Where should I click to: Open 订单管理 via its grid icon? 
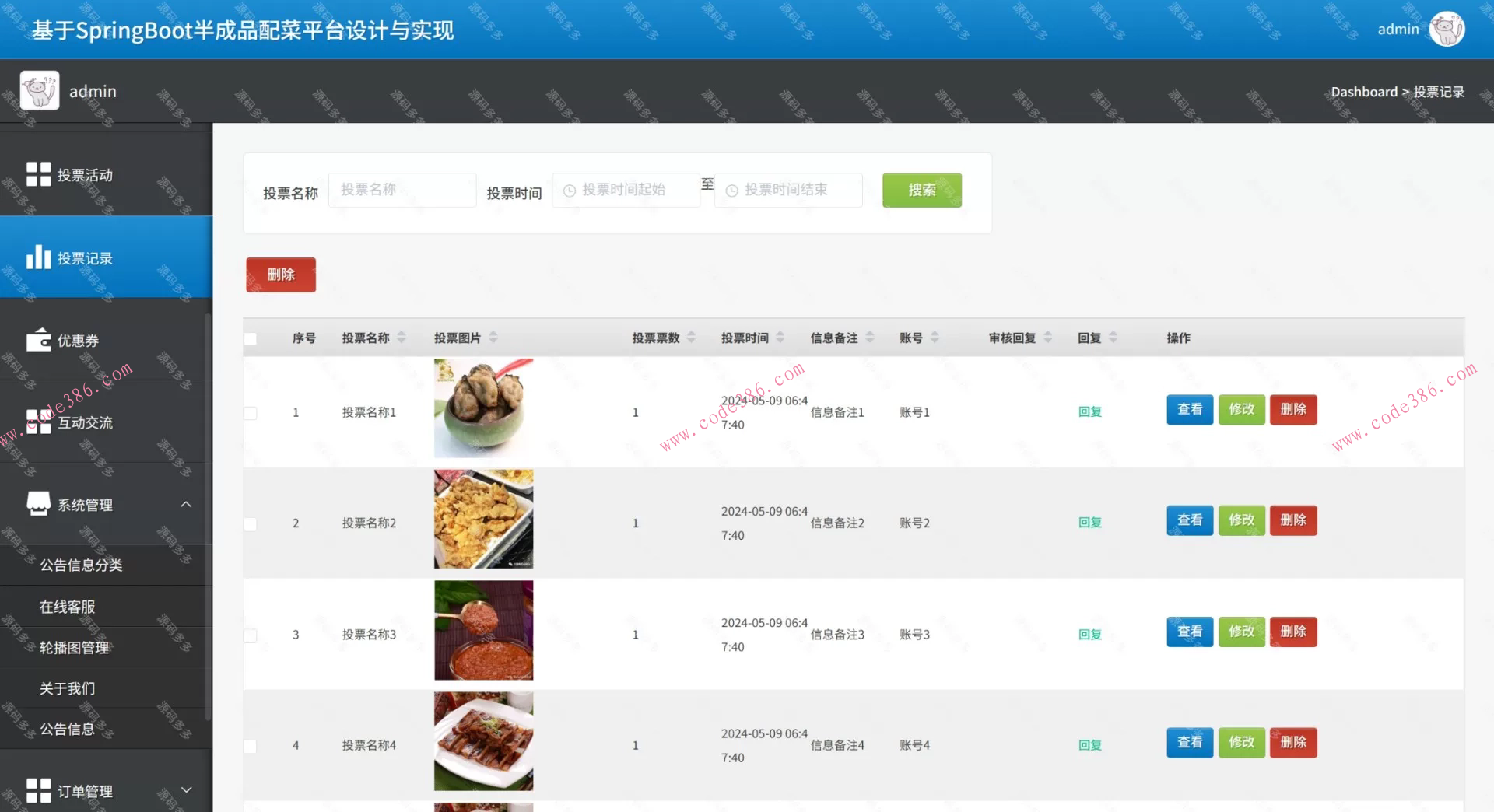39,790
